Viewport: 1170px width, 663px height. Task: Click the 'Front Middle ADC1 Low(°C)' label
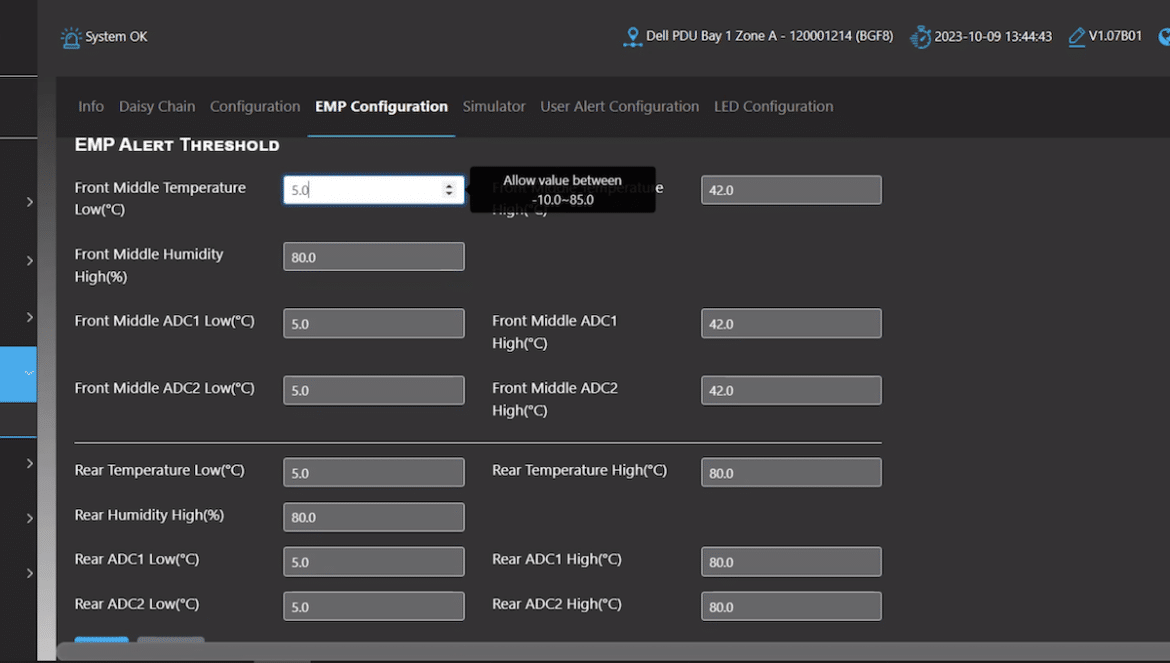coord(164,321)
